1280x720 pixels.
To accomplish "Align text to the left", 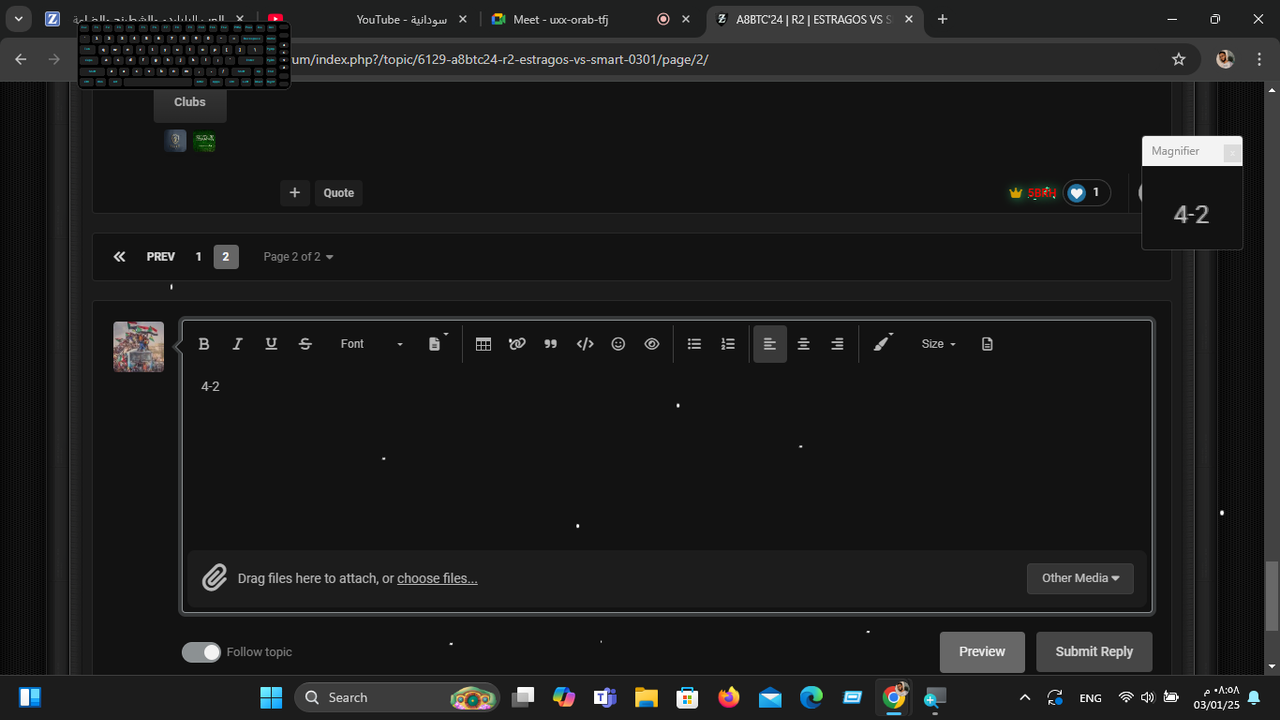I will [770, 344].
